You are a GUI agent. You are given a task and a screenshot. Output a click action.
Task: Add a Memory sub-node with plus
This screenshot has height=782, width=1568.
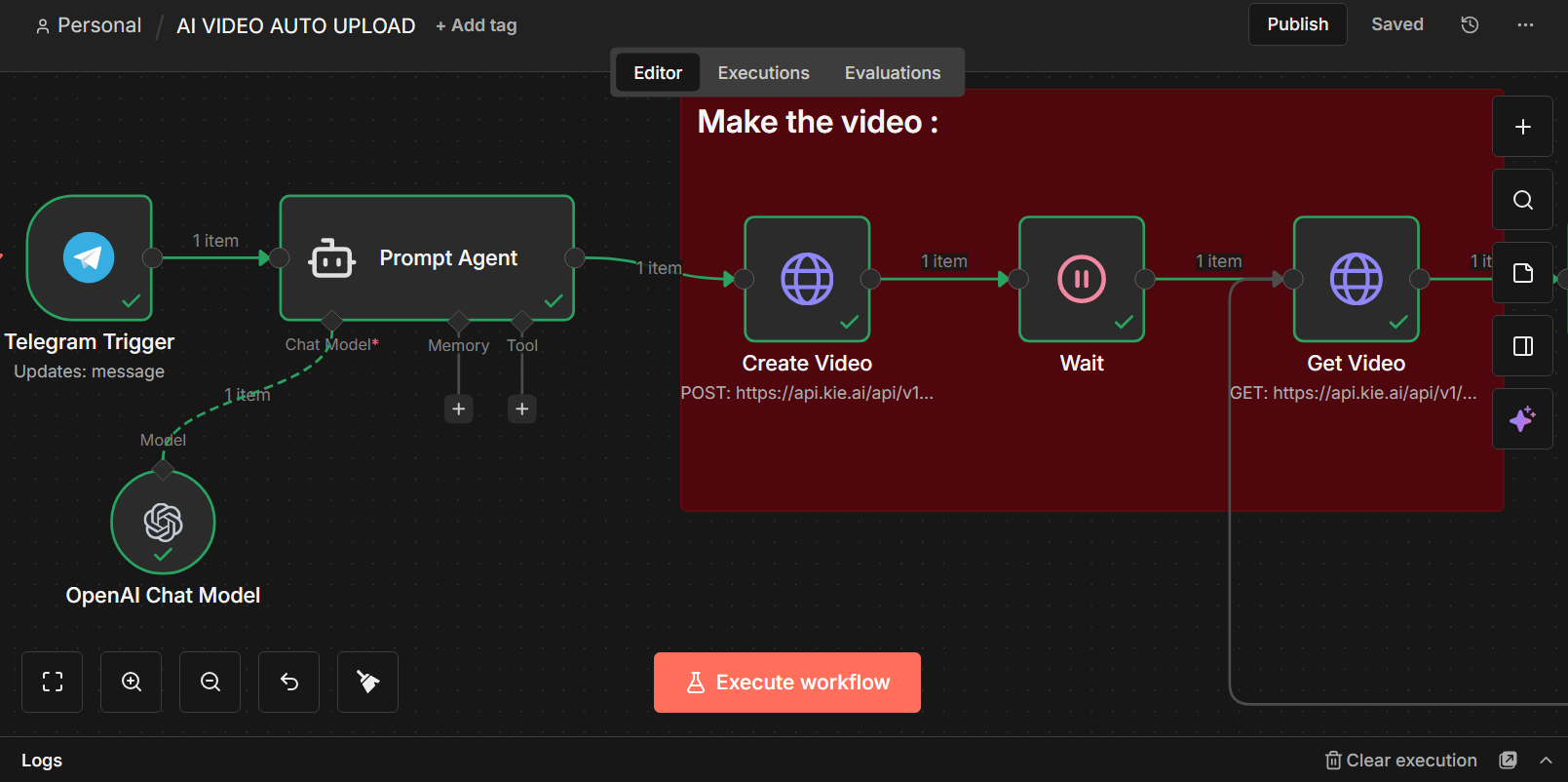[459, 409]
